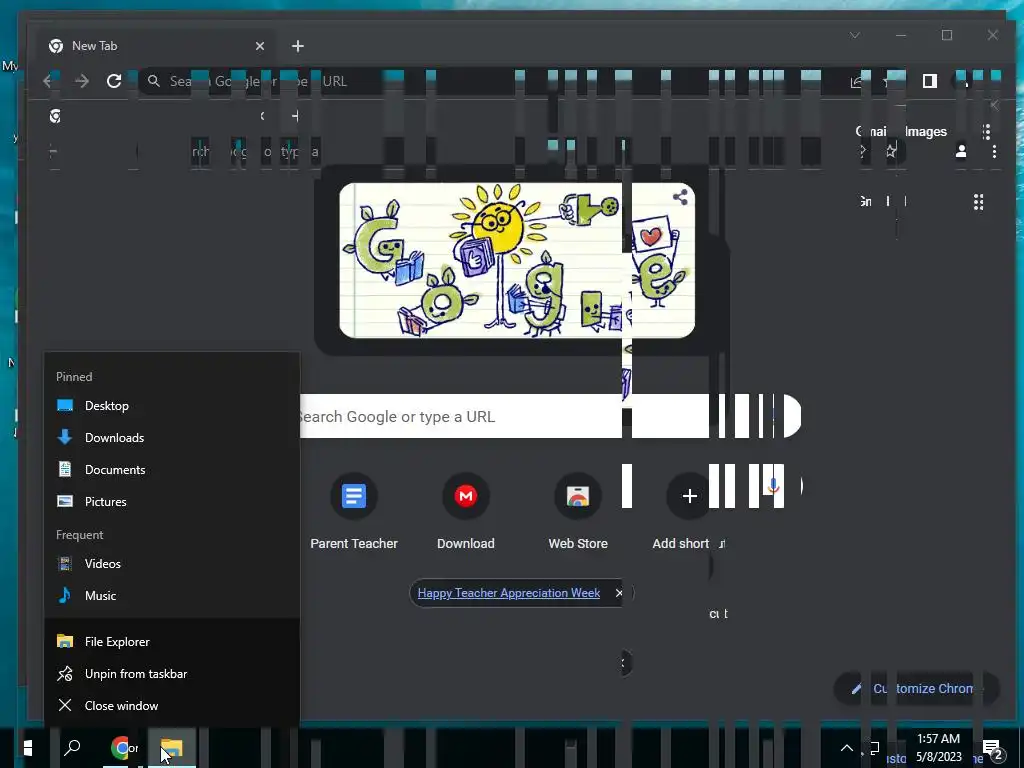The height and width of the screenshot is (768, 1024).
Task: Choose Close window in the jump list
Action: 172,705
